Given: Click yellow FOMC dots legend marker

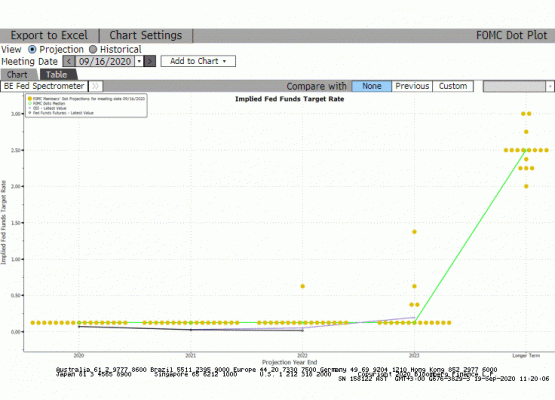Looking at the screenshot, I should pos(30,98).
